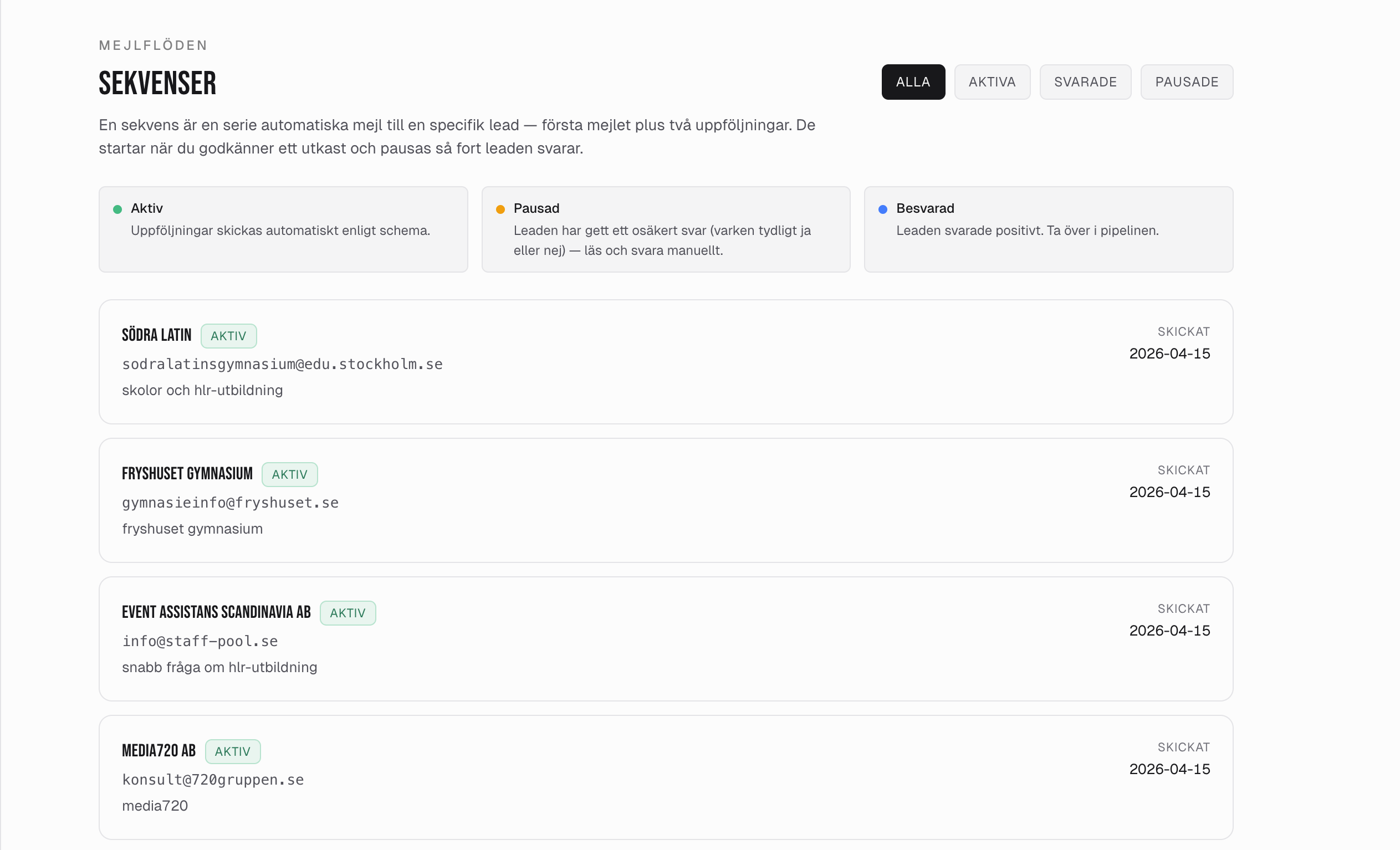Open sodralatinsgymnasium@edu.stockholm.se email address
Viewport: 1400px width, 850px height.
click(282, 364)
